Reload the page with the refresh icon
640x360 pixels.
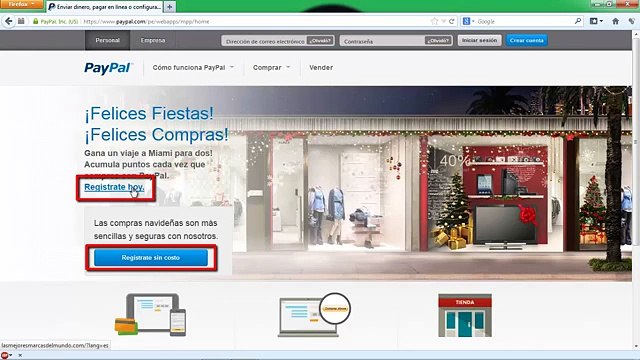pos(451,21)
